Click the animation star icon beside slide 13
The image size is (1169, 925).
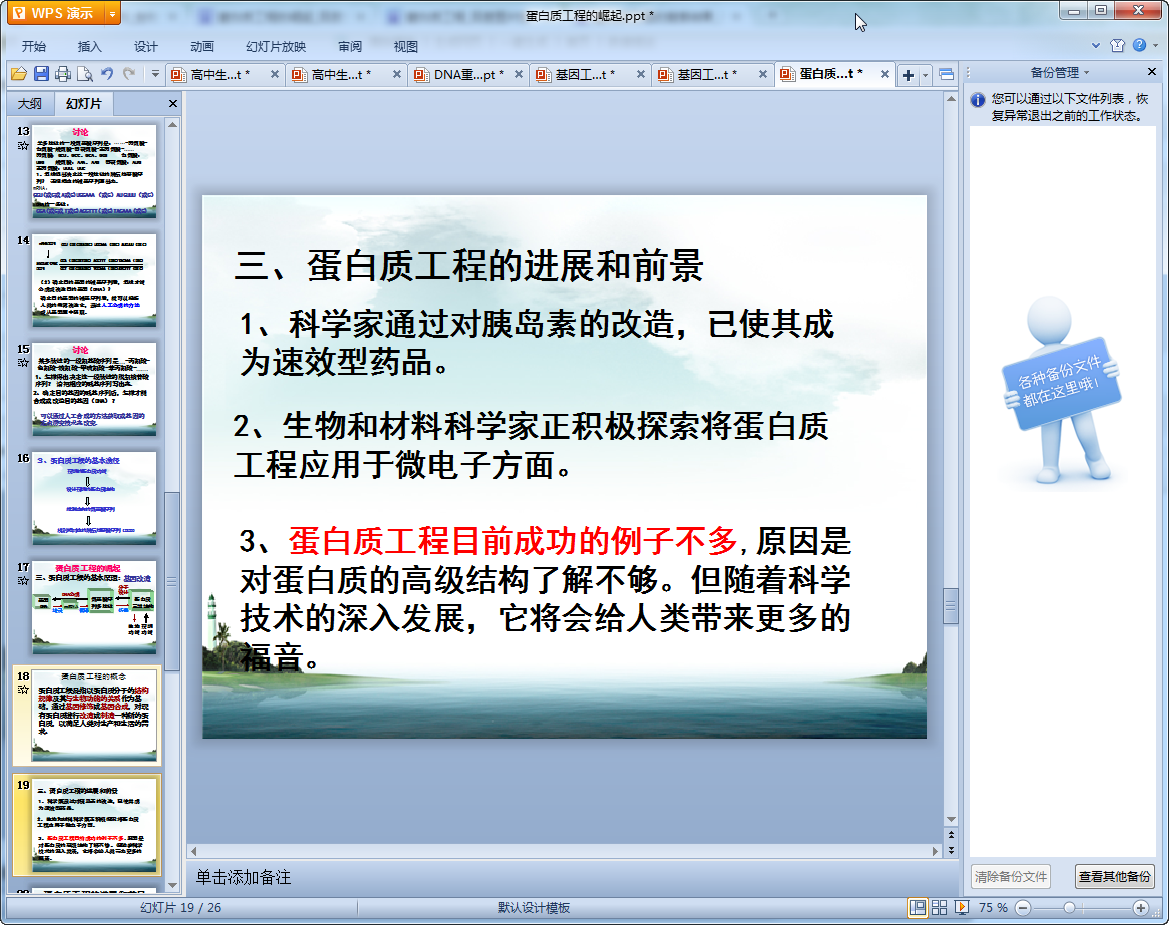coord(23,145)
